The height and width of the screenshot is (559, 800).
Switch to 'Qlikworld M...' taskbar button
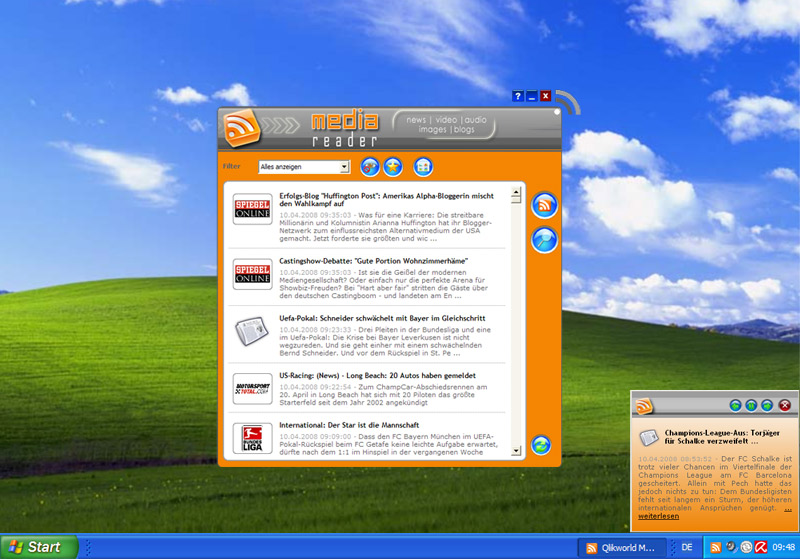[622, 548]
